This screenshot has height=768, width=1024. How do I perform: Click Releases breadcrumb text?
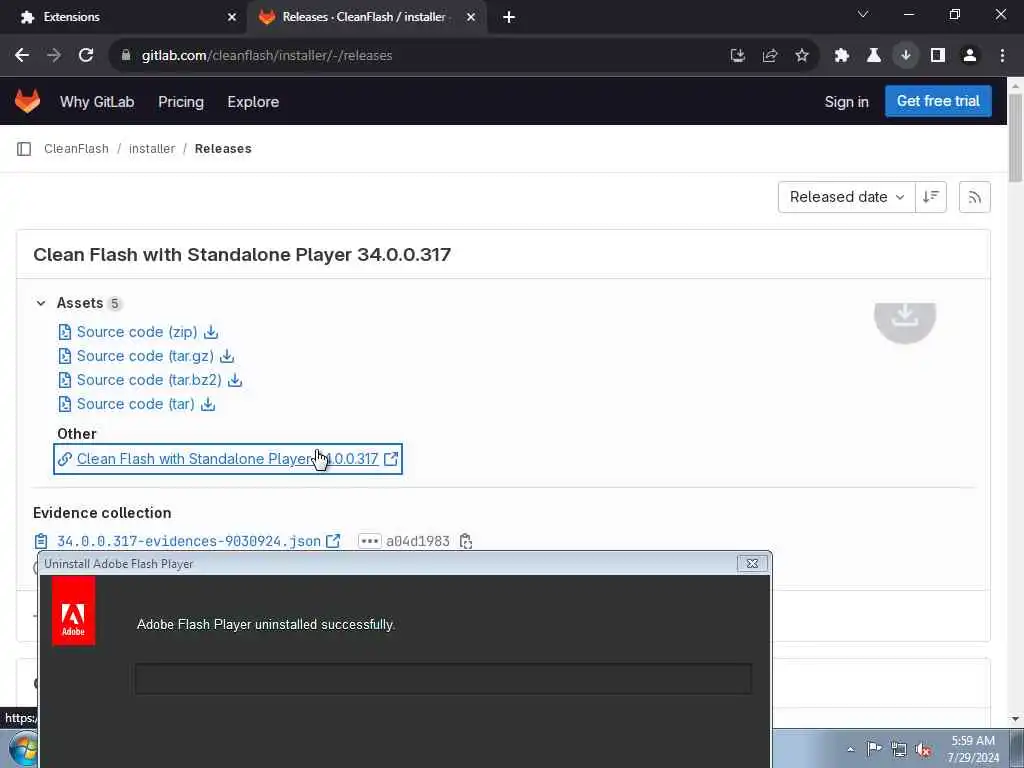pyautogui.click(x=223, y=149)
